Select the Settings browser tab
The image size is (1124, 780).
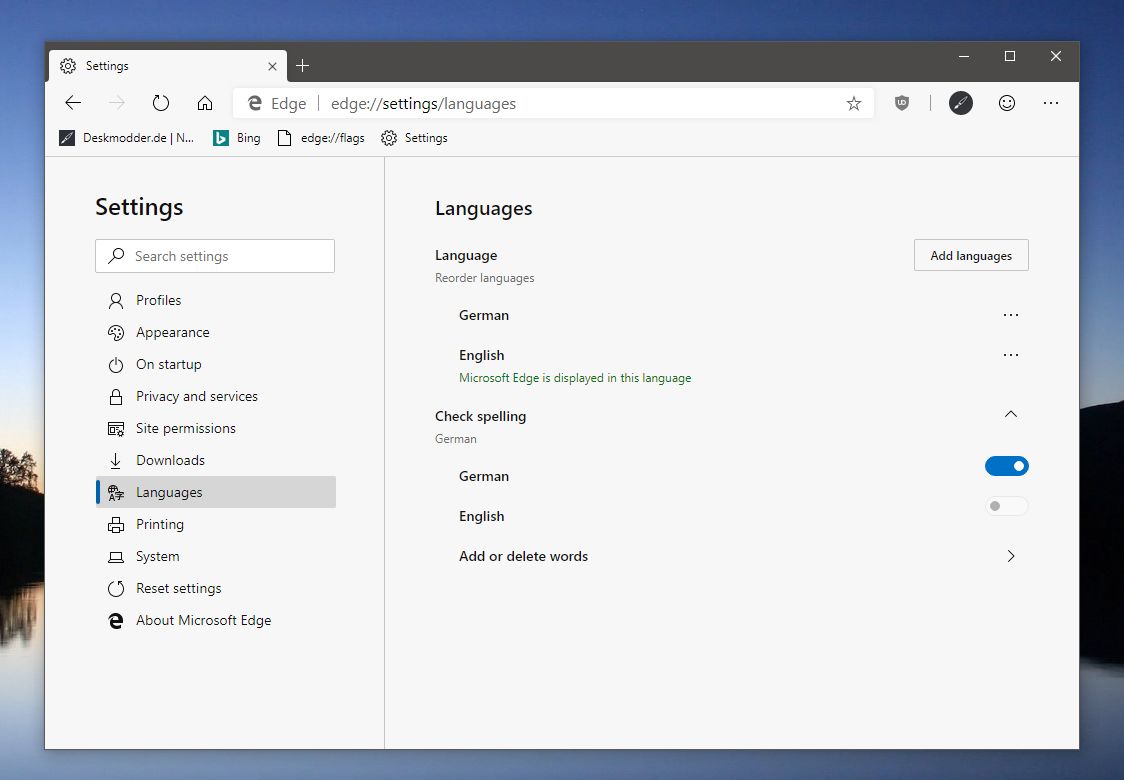tap(168, 66)
